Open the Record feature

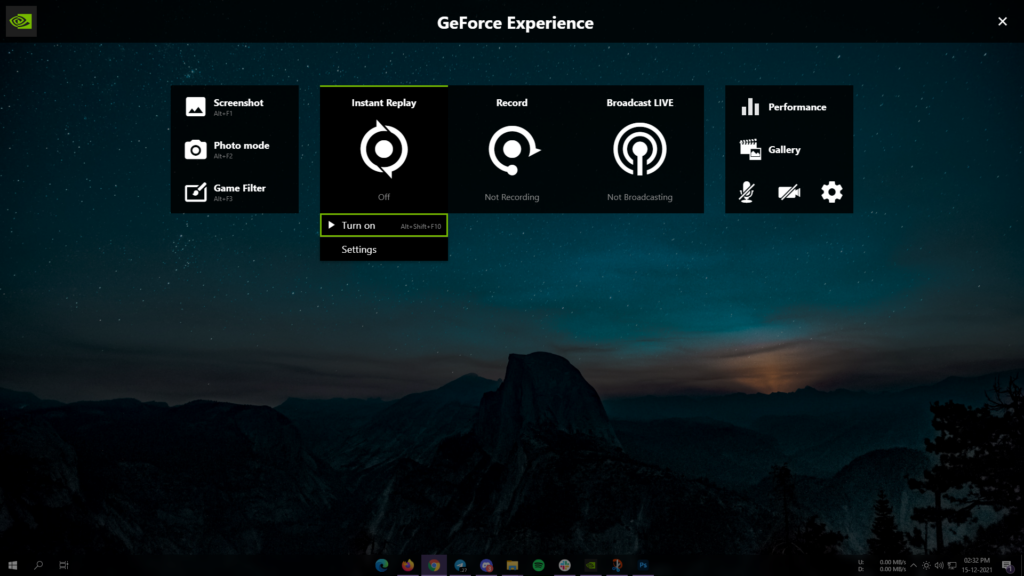pyautogui.click(x=511, y=148)
